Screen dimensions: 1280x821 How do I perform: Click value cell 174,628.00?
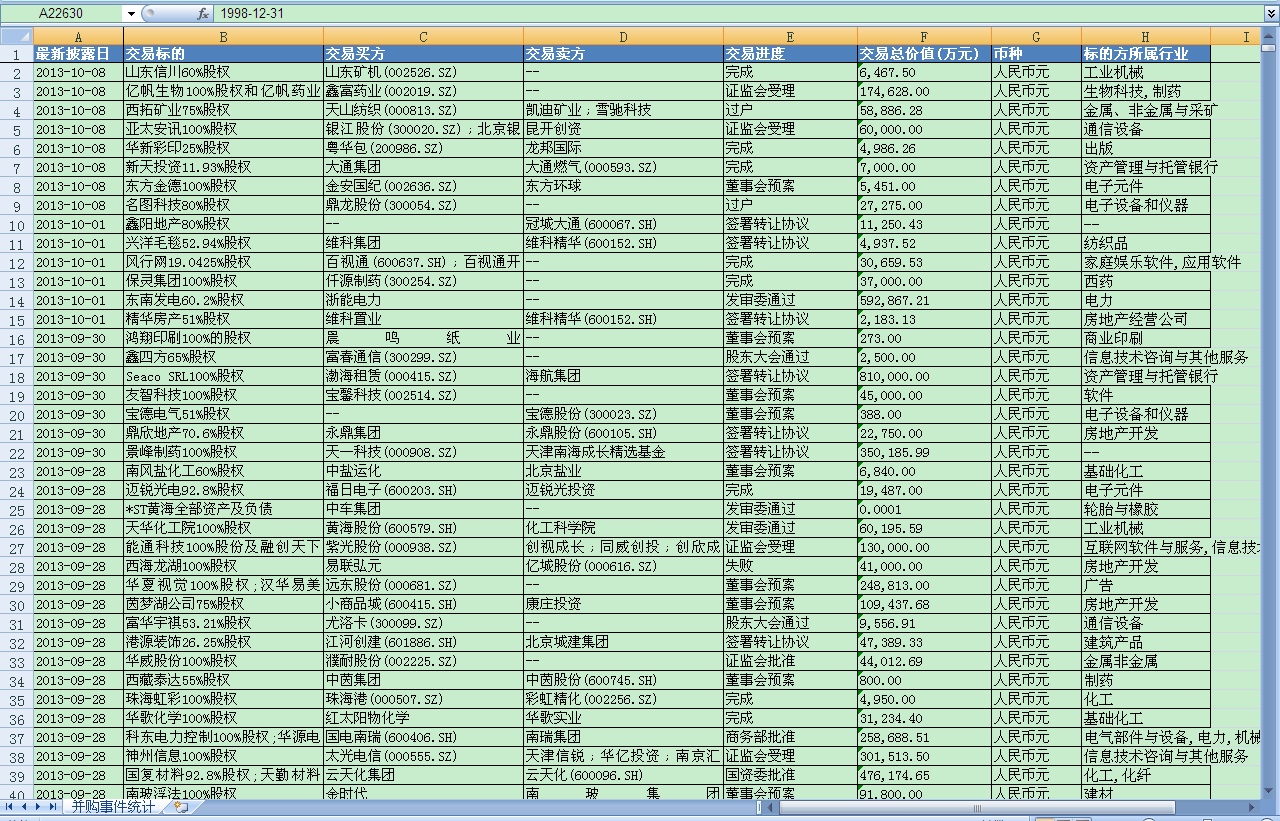click(x=924, y=92)
